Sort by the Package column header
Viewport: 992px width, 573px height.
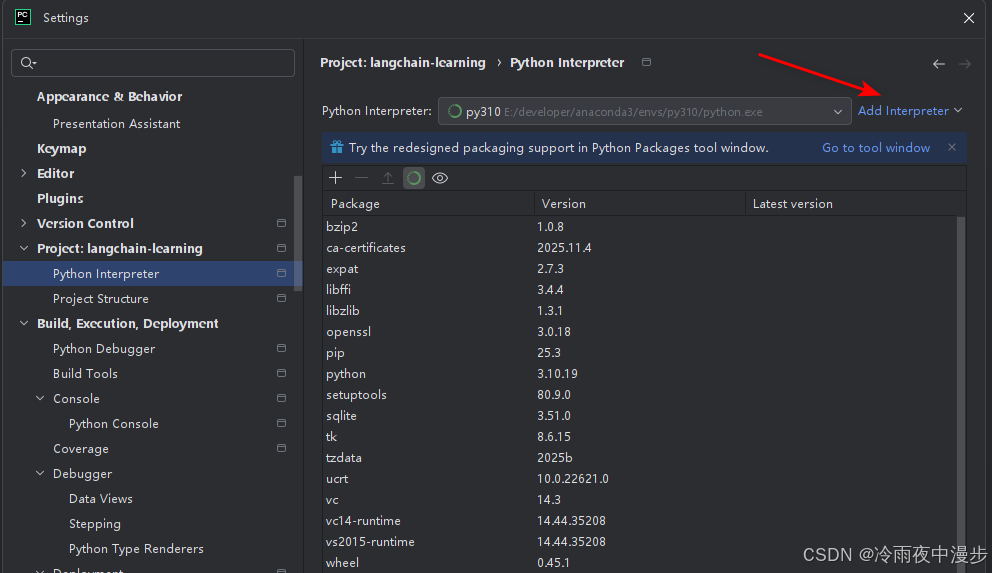pos(428,204)
